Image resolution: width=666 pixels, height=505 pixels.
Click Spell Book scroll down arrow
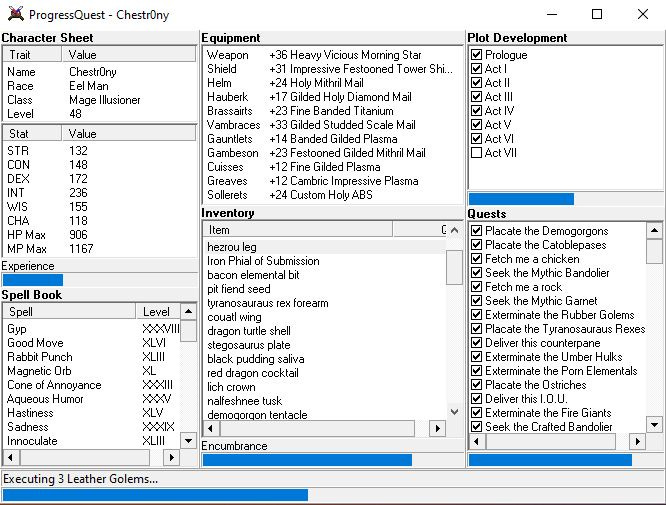189,441
